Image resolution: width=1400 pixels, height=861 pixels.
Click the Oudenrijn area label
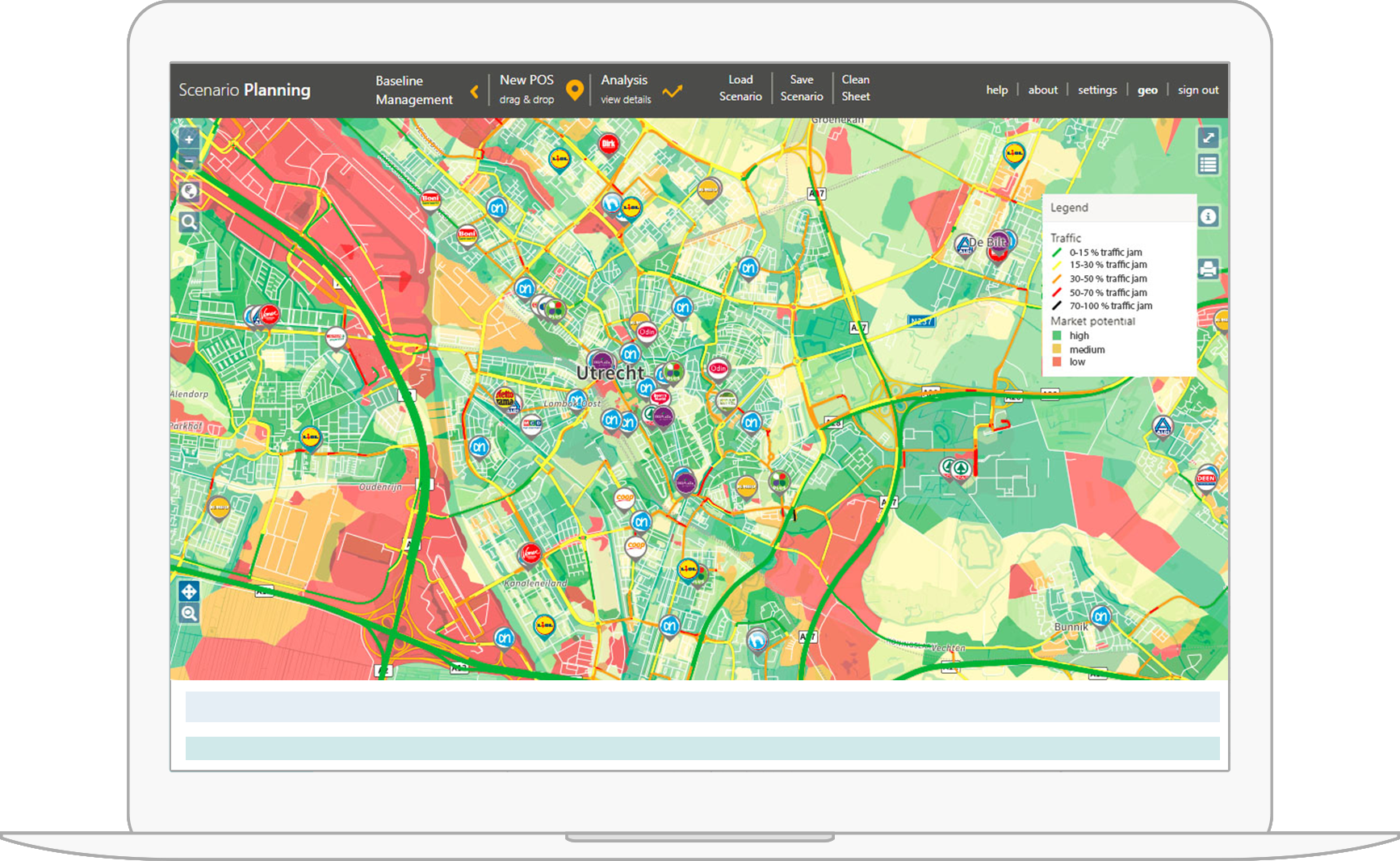pos(380,487)
